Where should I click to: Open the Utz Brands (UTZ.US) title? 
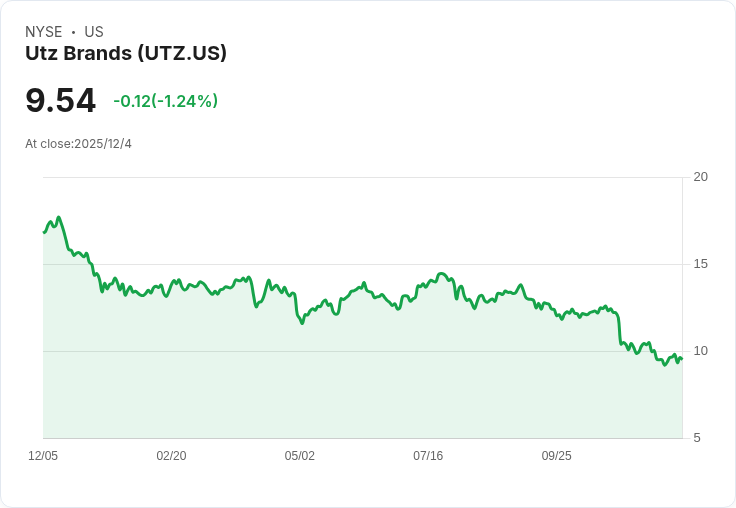tap(126, 53)
